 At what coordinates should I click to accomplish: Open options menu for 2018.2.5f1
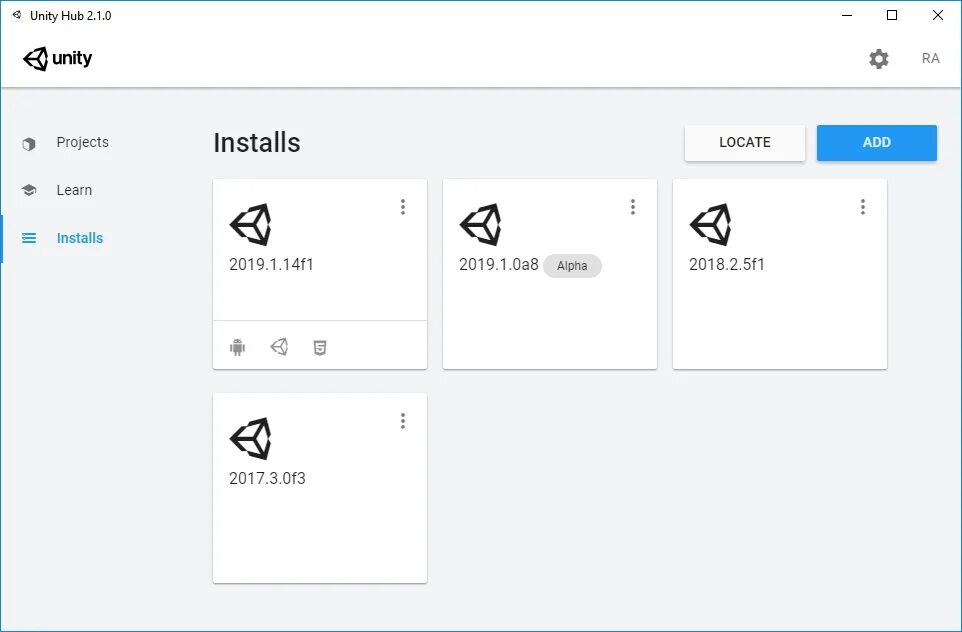pos(863,207)
